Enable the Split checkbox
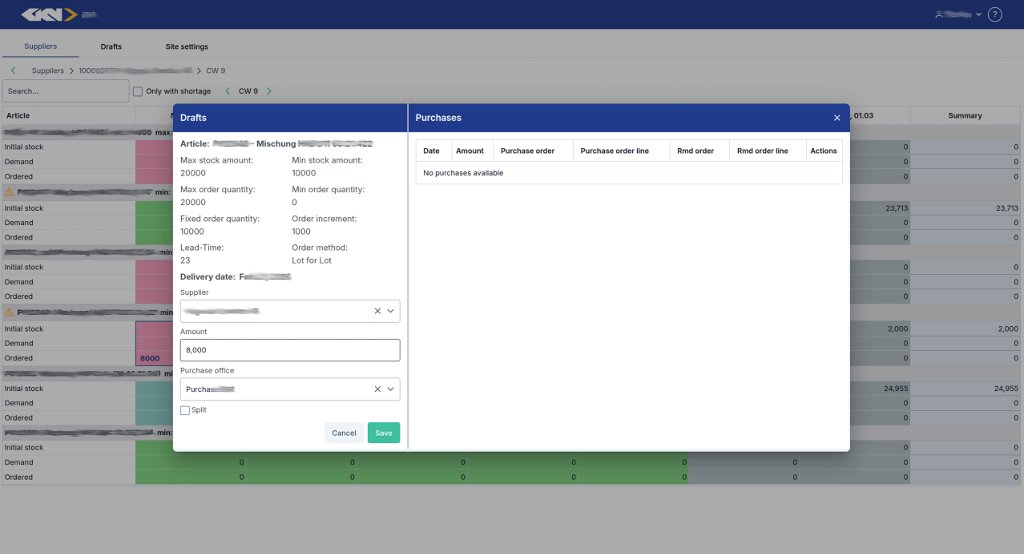 pyautogui.click(x=185, y=410)
